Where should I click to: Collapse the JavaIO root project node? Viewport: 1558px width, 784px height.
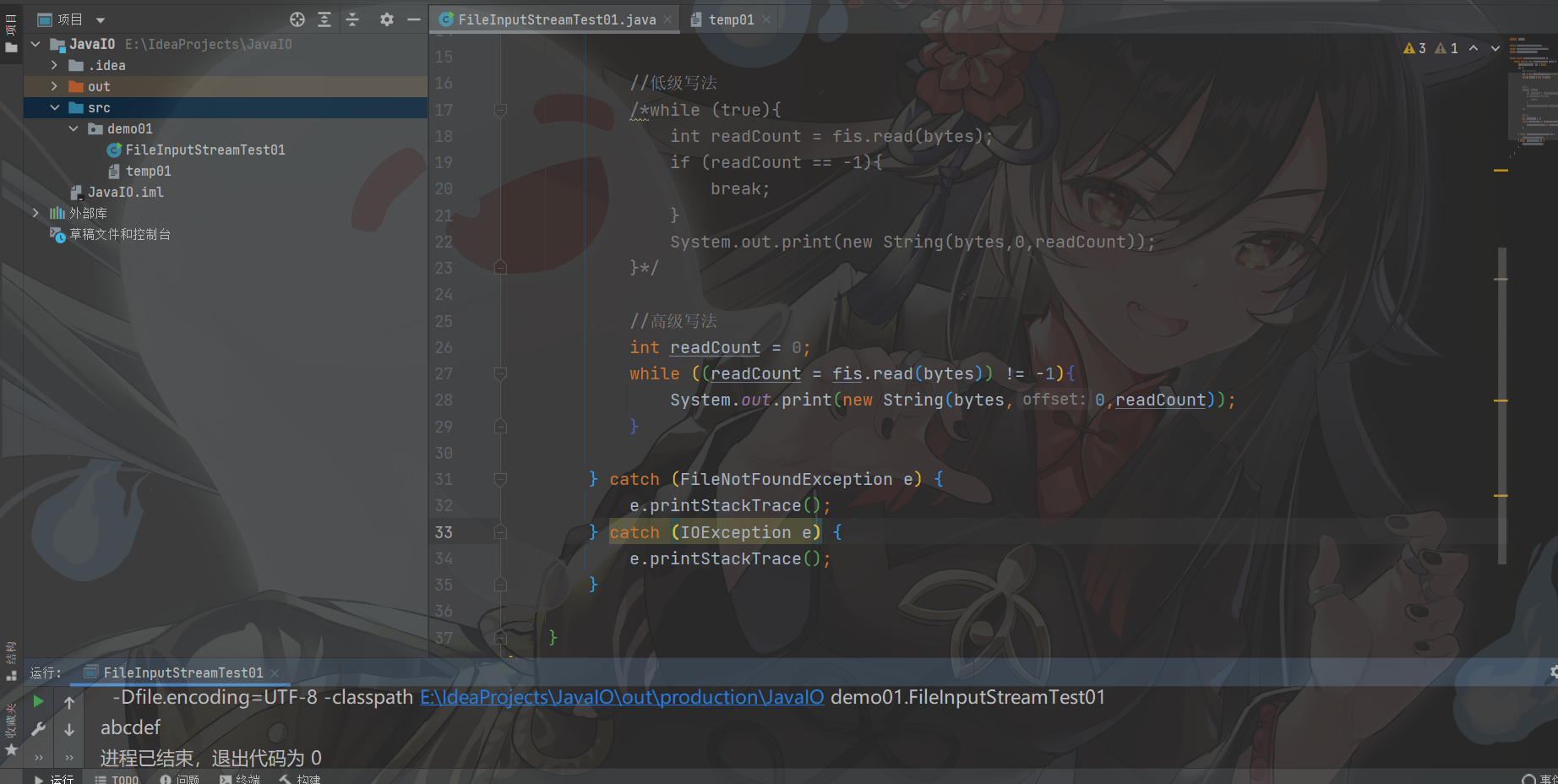point(35,44)
